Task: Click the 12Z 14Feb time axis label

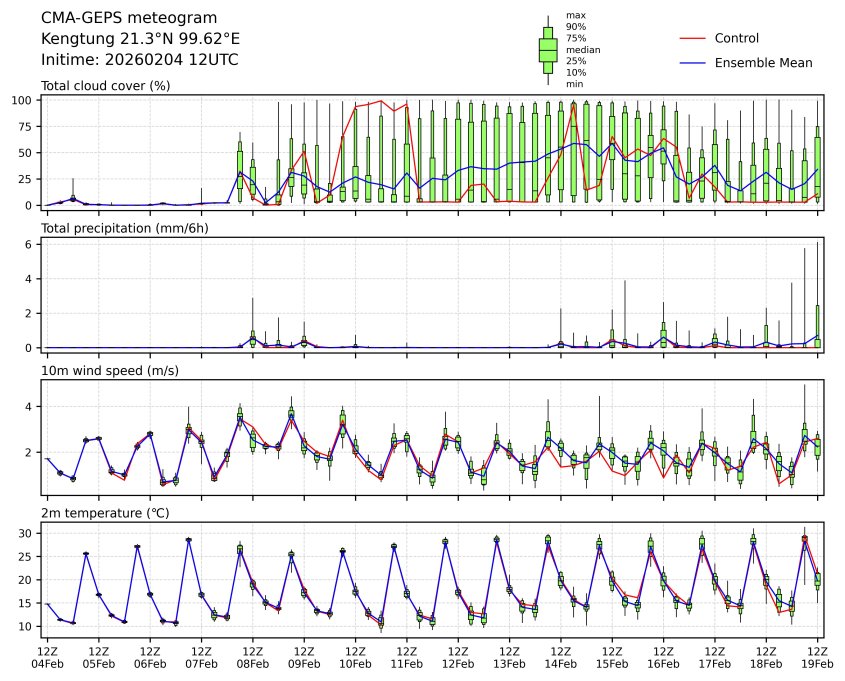Action: tap(560, 656)
